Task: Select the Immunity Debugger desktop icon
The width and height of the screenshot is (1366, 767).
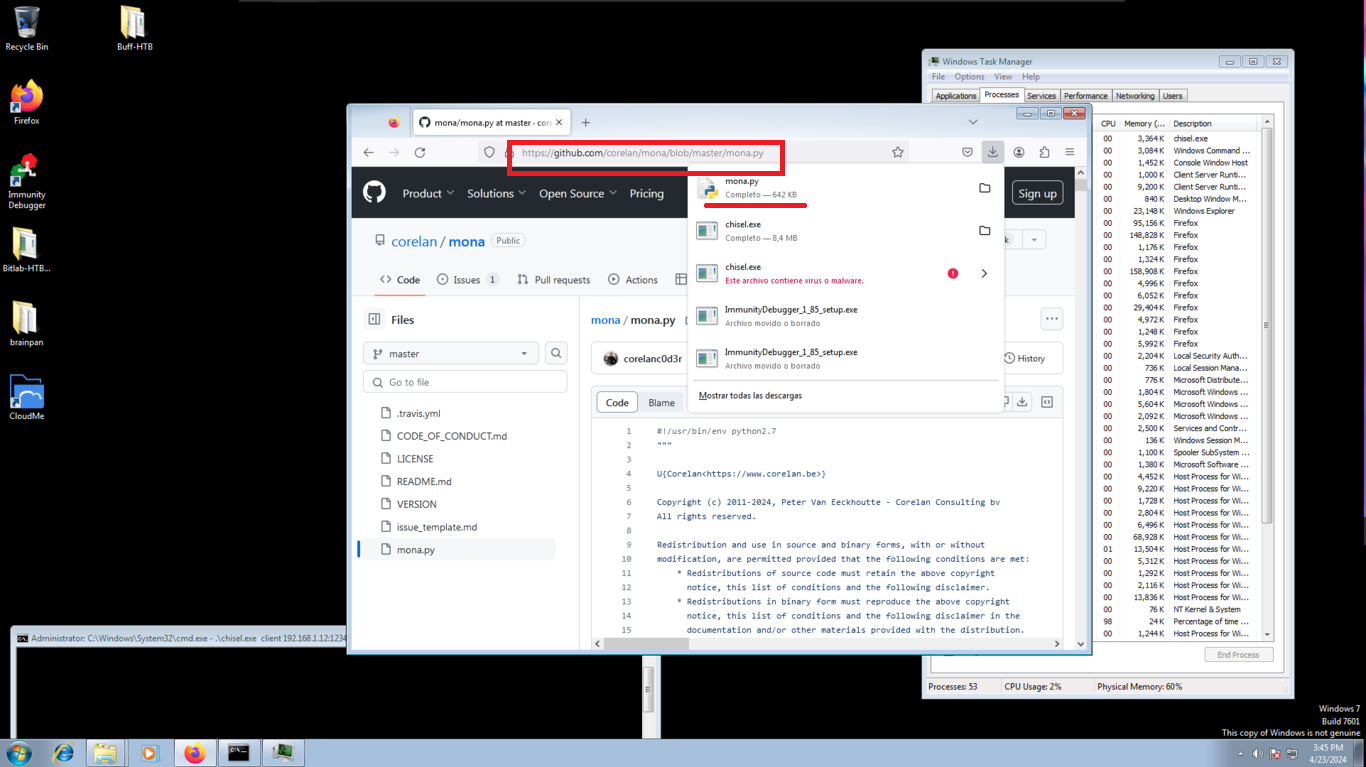Action: pyautogui.click(x=27, y=181)
